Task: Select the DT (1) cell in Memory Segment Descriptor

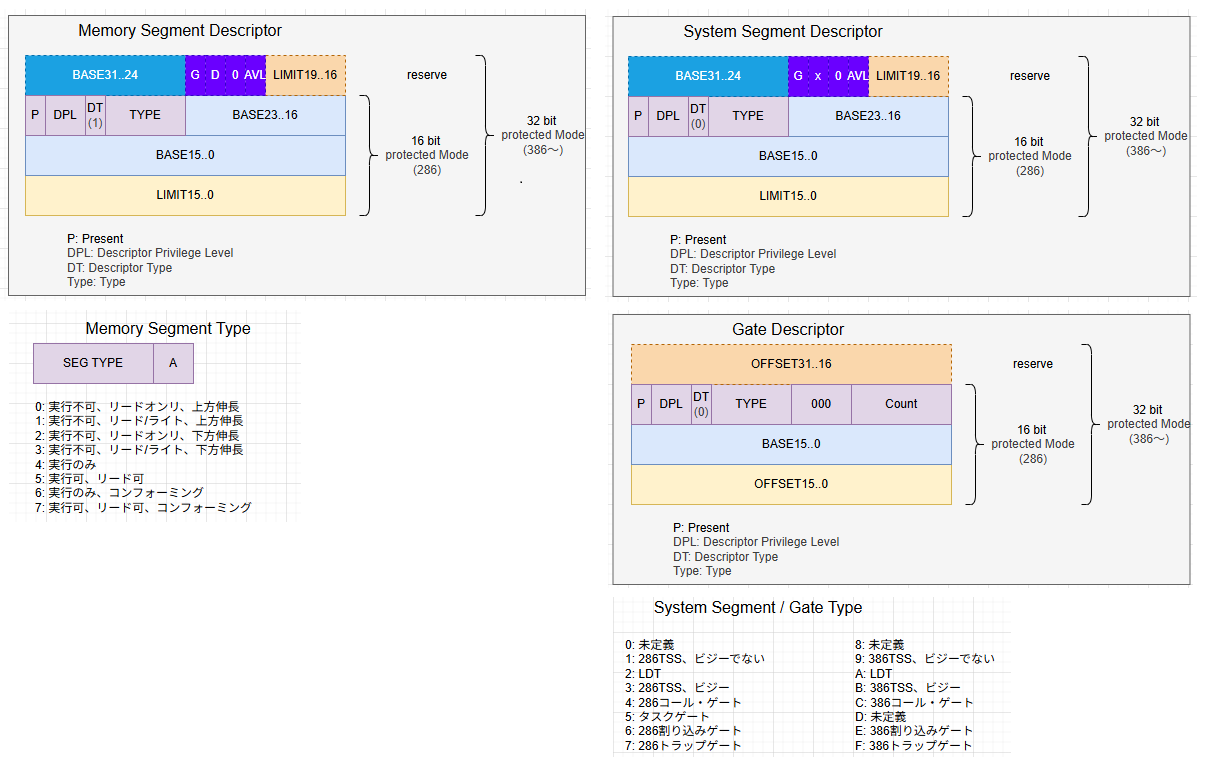Action: [x=95, y=115]
